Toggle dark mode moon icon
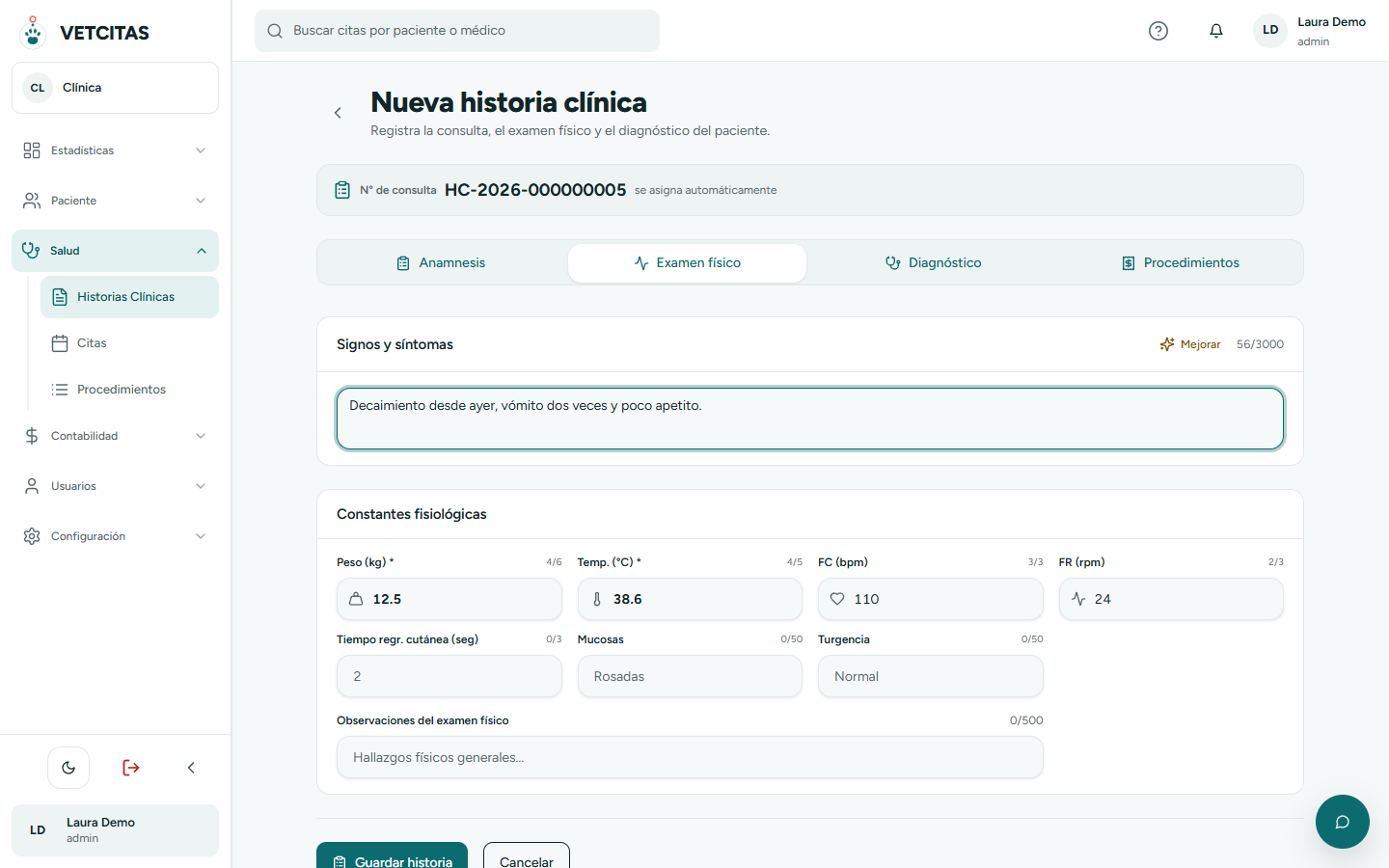This screenshot has height=868, width=1389. click(x=68, y=768)
